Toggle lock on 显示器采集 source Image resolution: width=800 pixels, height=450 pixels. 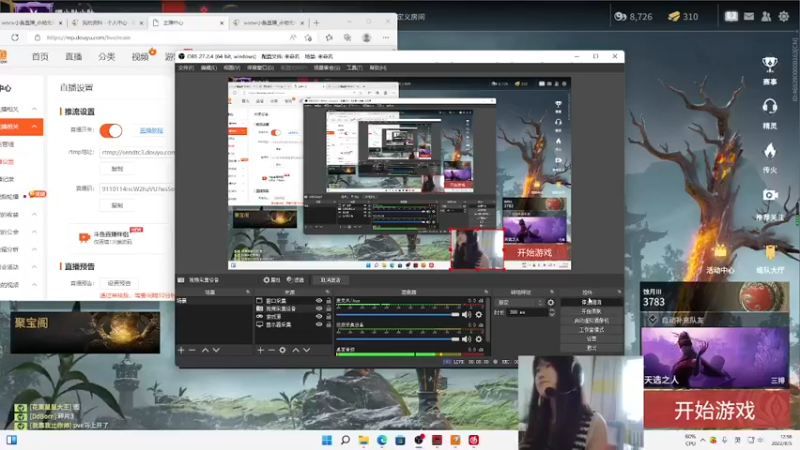328,324
